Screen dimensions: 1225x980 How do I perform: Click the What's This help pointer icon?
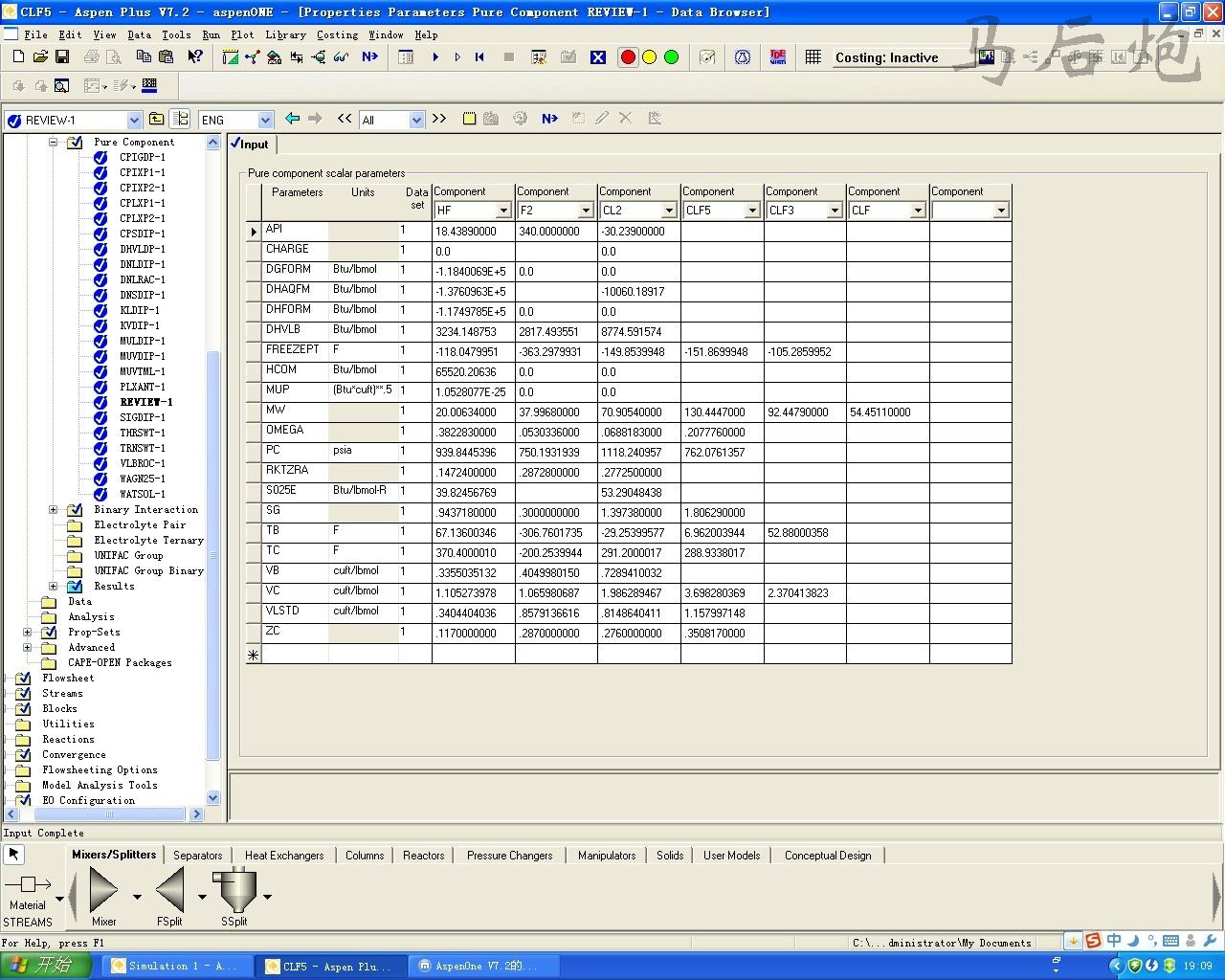[x=195, y=57]
